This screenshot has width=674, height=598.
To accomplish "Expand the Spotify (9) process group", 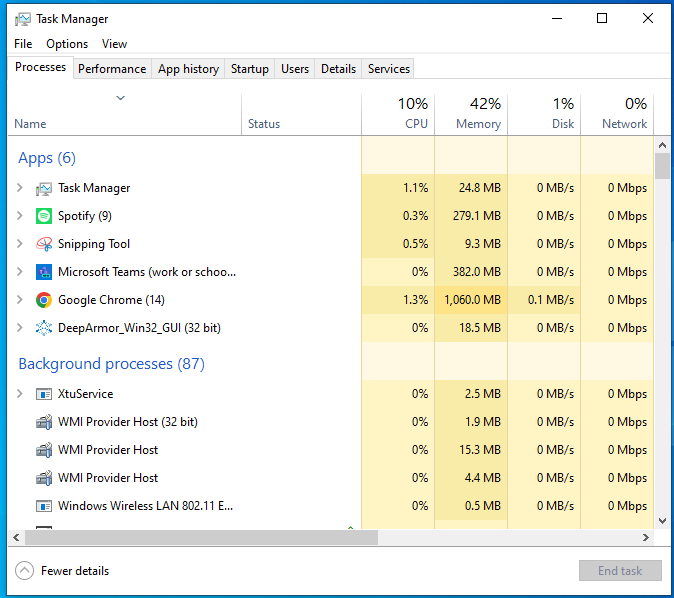I will (19, 216).
